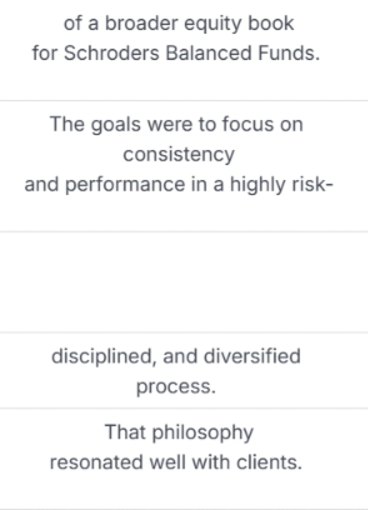Click 'and performance in a highly risk-' line
Image resolution: width=368 pixels, height=510 pixels.
[x=179, y=184]
